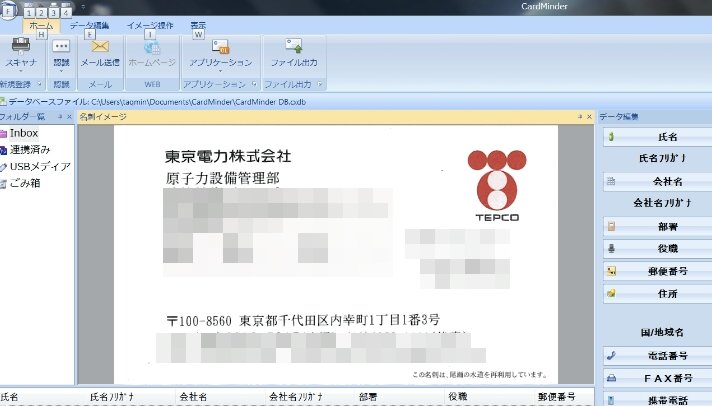
Task: Click the CardMinder application menu button
Action: (8, 9)
